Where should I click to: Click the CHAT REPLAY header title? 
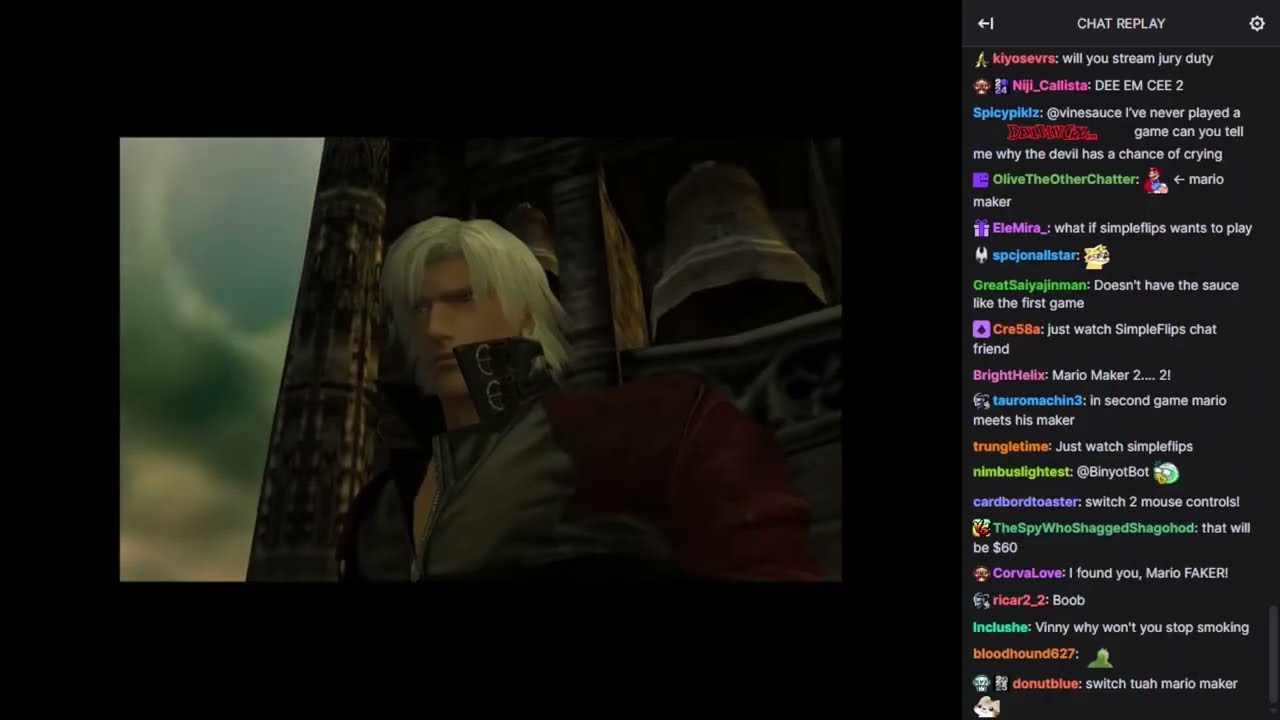(x=1121, y=23)
